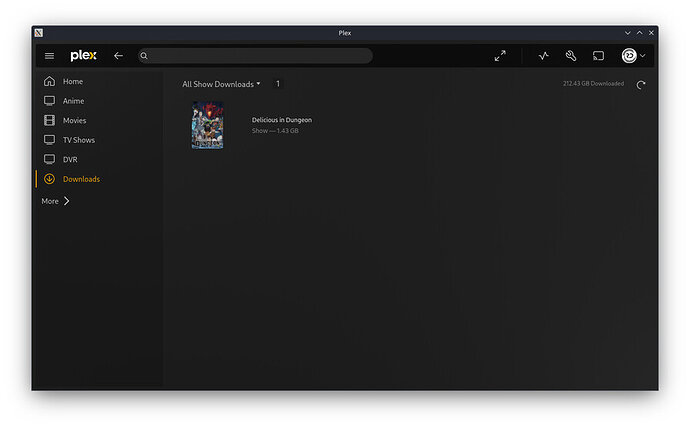Click the Plex logo

pyautogui.click(x=83, y=55)
